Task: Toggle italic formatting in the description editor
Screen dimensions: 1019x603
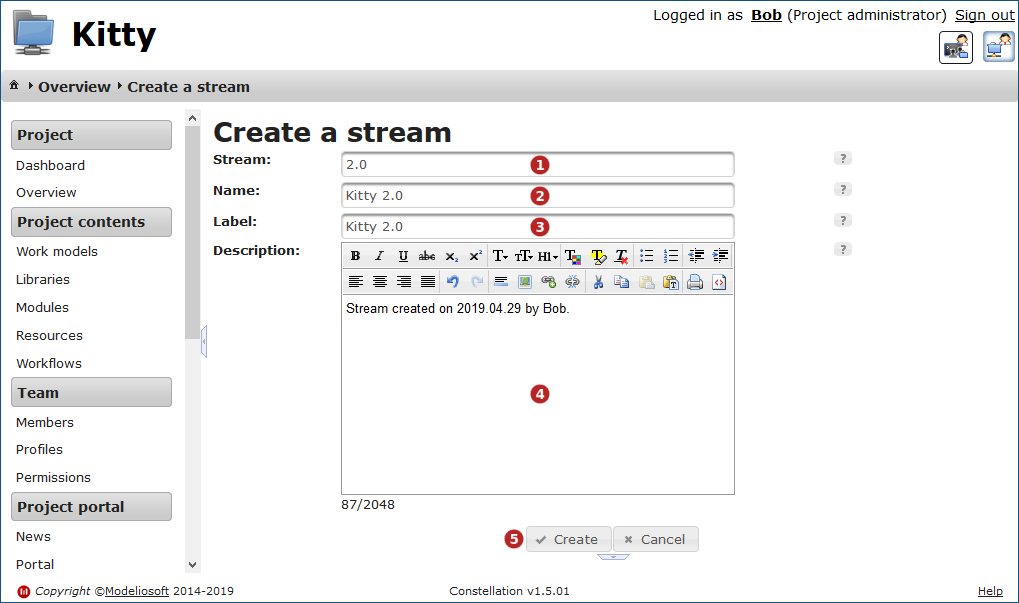Action: click(x=380, y=256)
